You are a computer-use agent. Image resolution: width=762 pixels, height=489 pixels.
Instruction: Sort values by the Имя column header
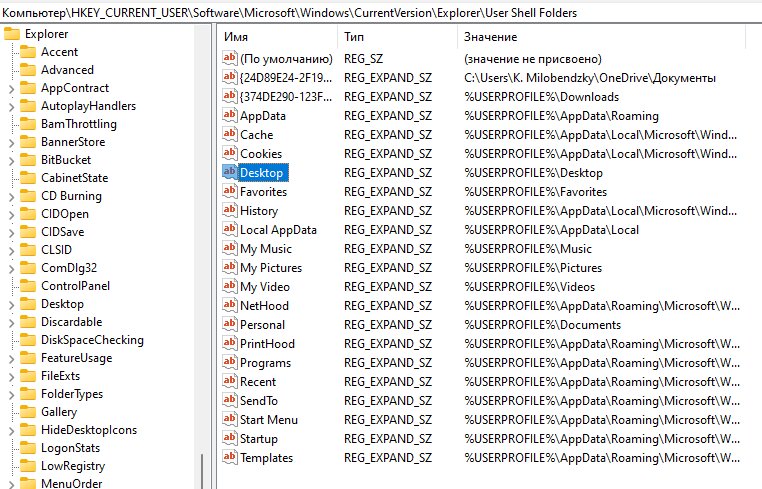click(277, 36)
